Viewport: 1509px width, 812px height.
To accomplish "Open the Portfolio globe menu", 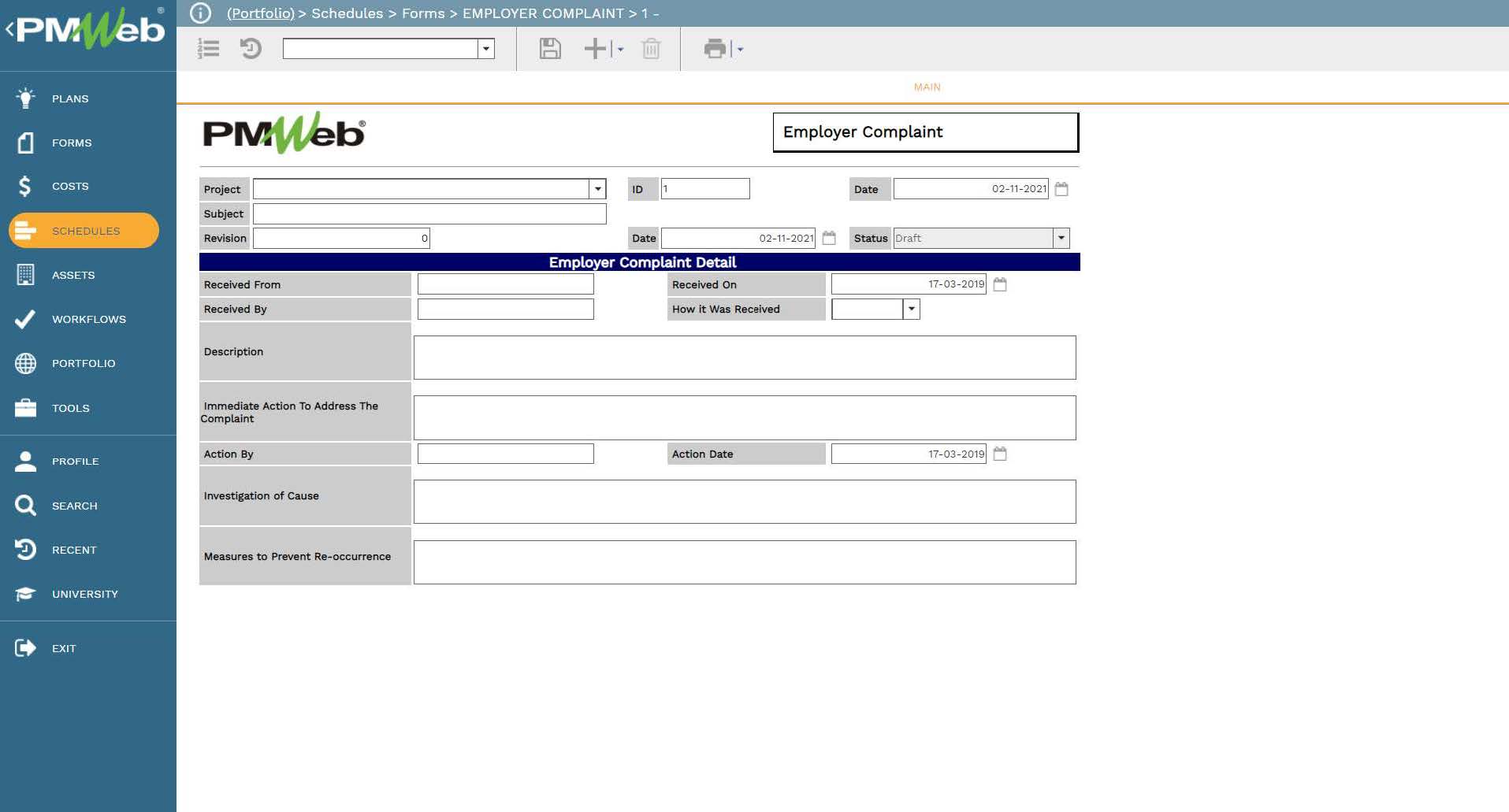I will [25, 363].
